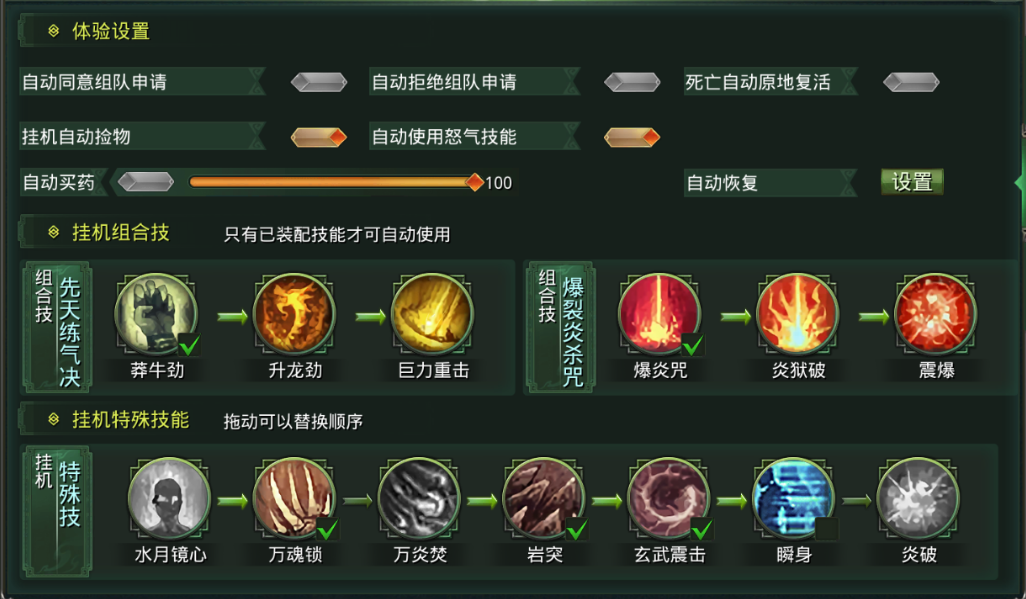The image size is (1026, 599).
Task: Uncheck the 万魂锁 skill checkbox
Action: click(x=327, y=528)
